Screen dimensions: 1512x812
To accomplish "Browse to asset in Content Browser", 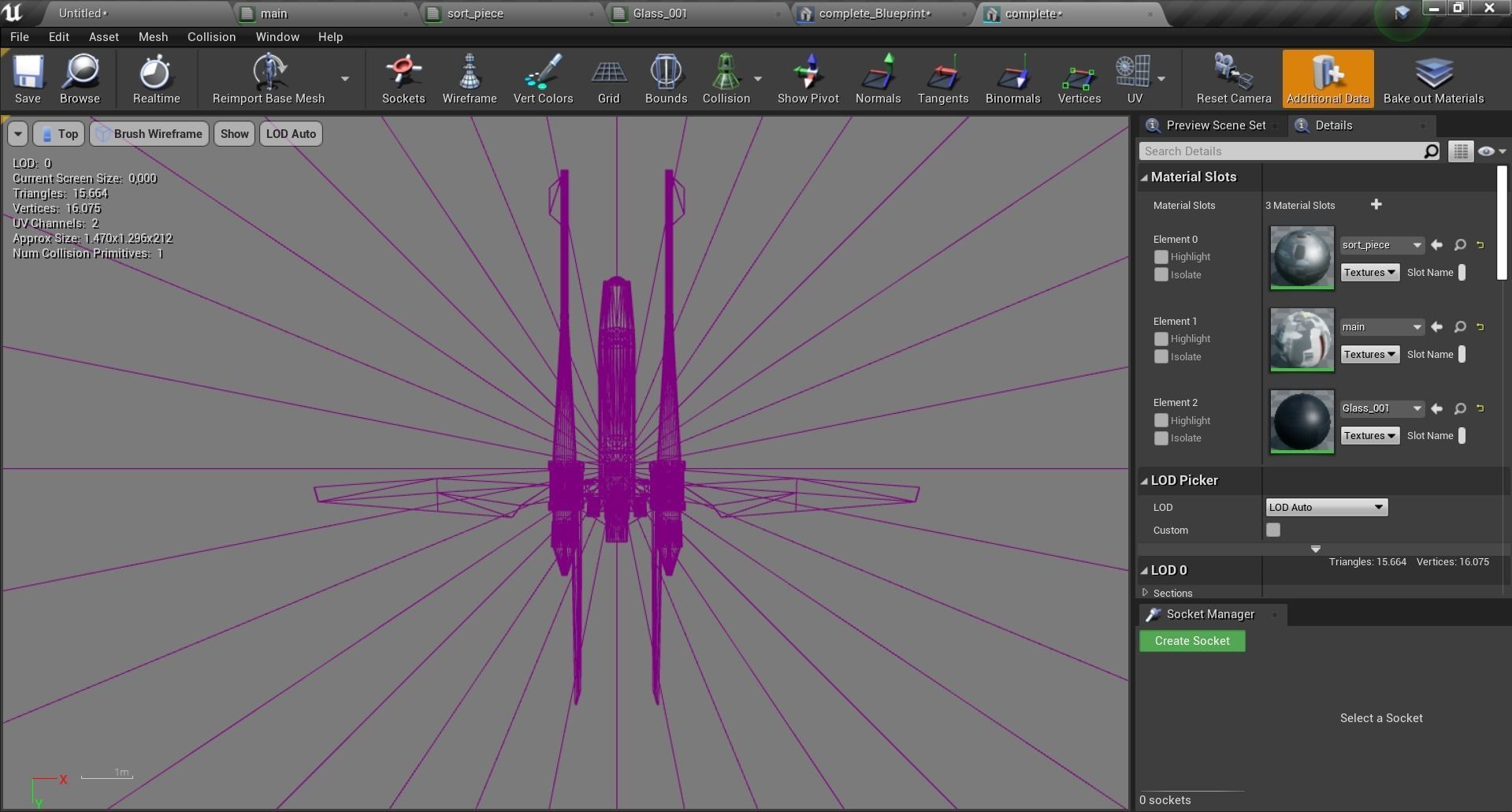I will (80, 79).
